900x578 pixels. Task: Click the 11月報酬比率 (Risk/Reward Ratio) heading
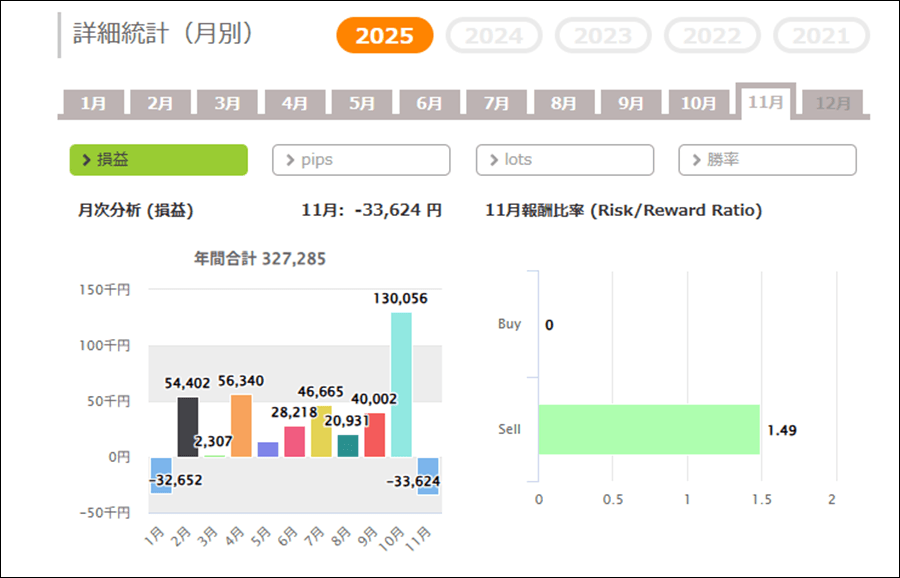(x=624, y=211)
